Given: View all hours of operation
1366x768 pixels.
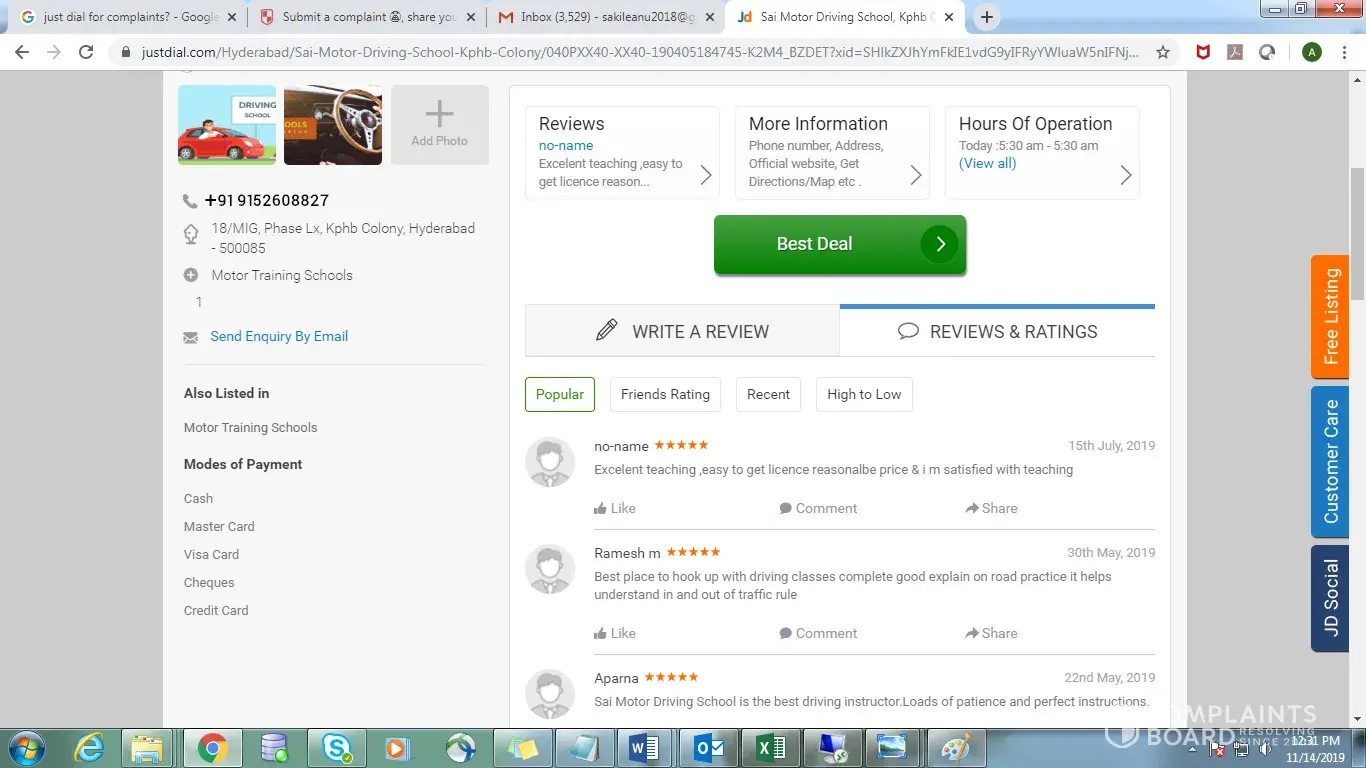Looking at the screenshot, I should 987,163.
